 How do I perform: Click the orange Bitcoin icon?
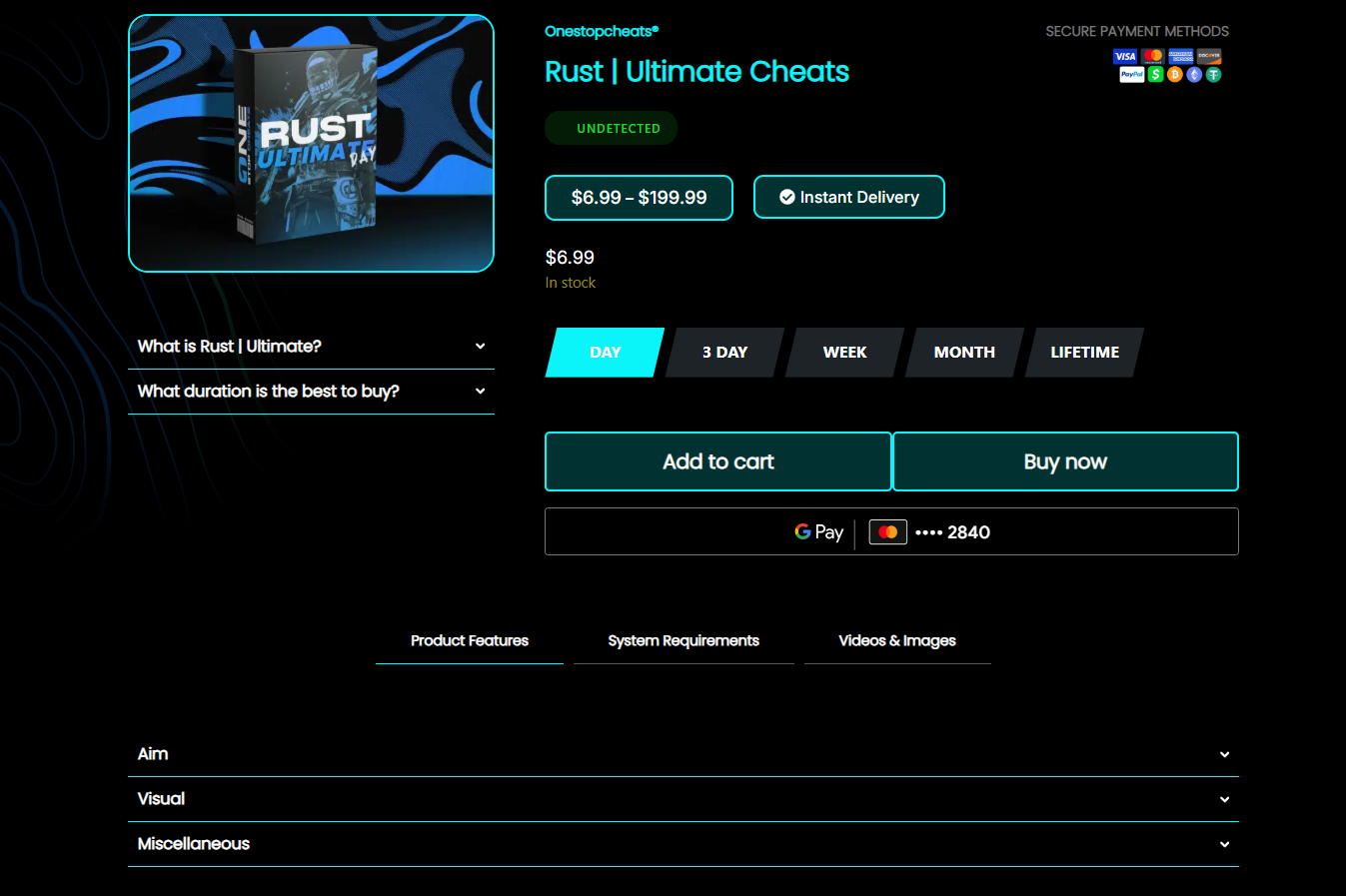point(1175,75)
